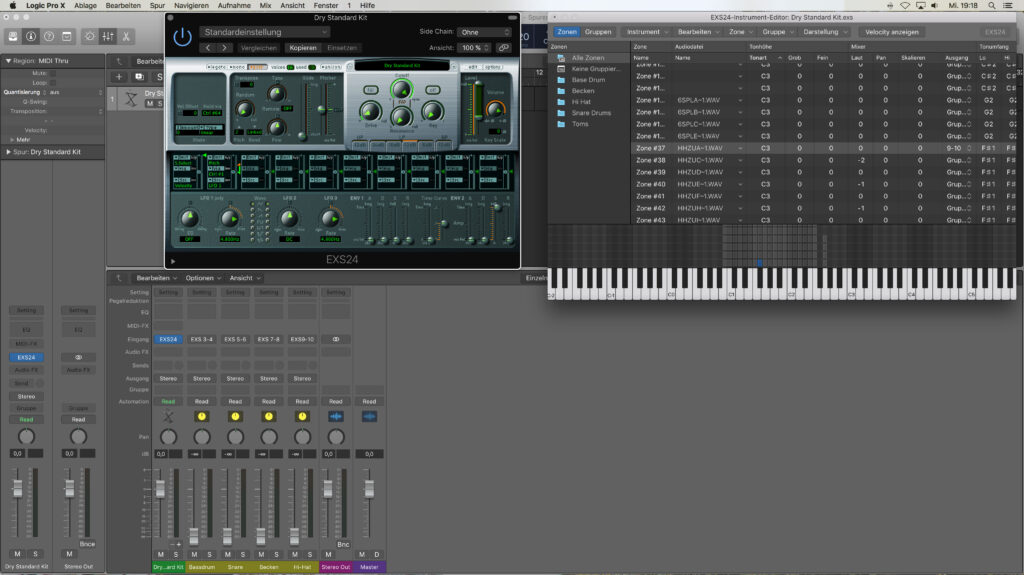Click Bassdrum channel yellow instrument icon
Image resolution: width=1024 pixels, height=575 pixels.
(202, 416)
